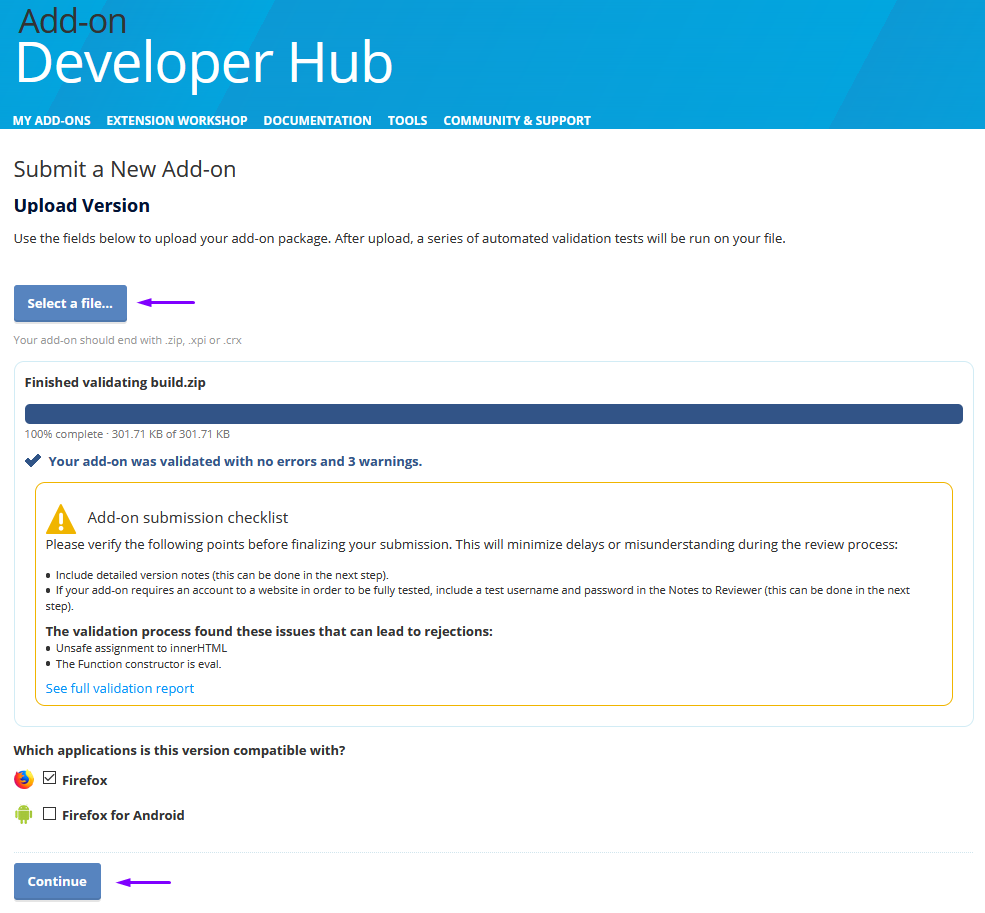Open the MY ADD-ONS menu
Viewport: 985px width, 913px height.
[x=52, y=121]
